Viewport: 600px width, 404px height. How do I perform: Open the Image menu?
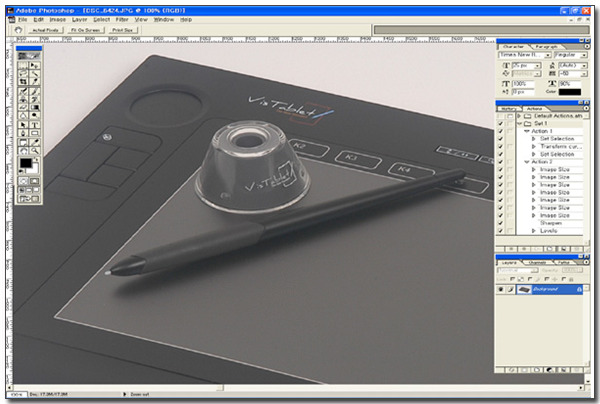coord(57,19)
